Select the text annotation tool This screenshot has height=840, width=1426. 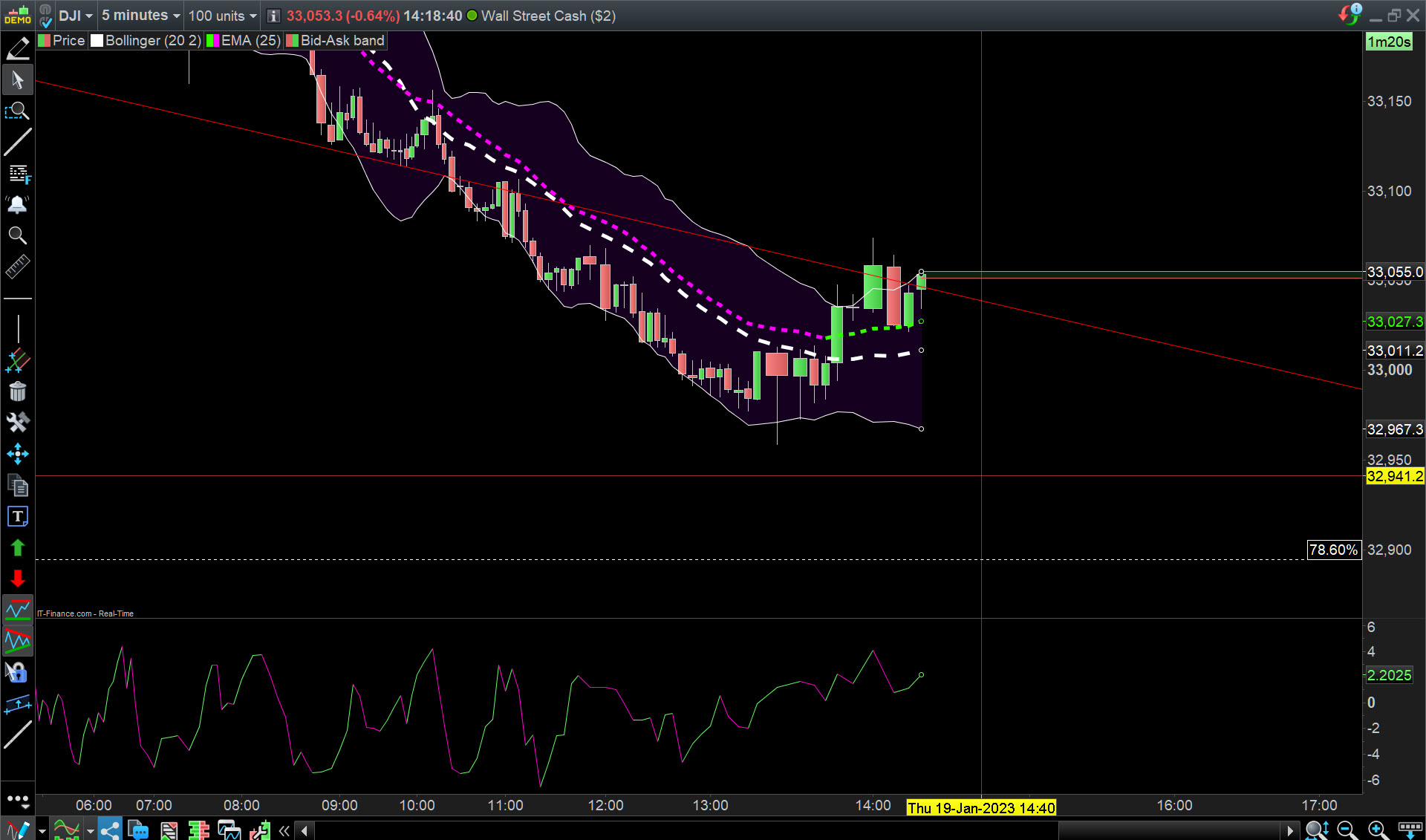coord(17,516)
